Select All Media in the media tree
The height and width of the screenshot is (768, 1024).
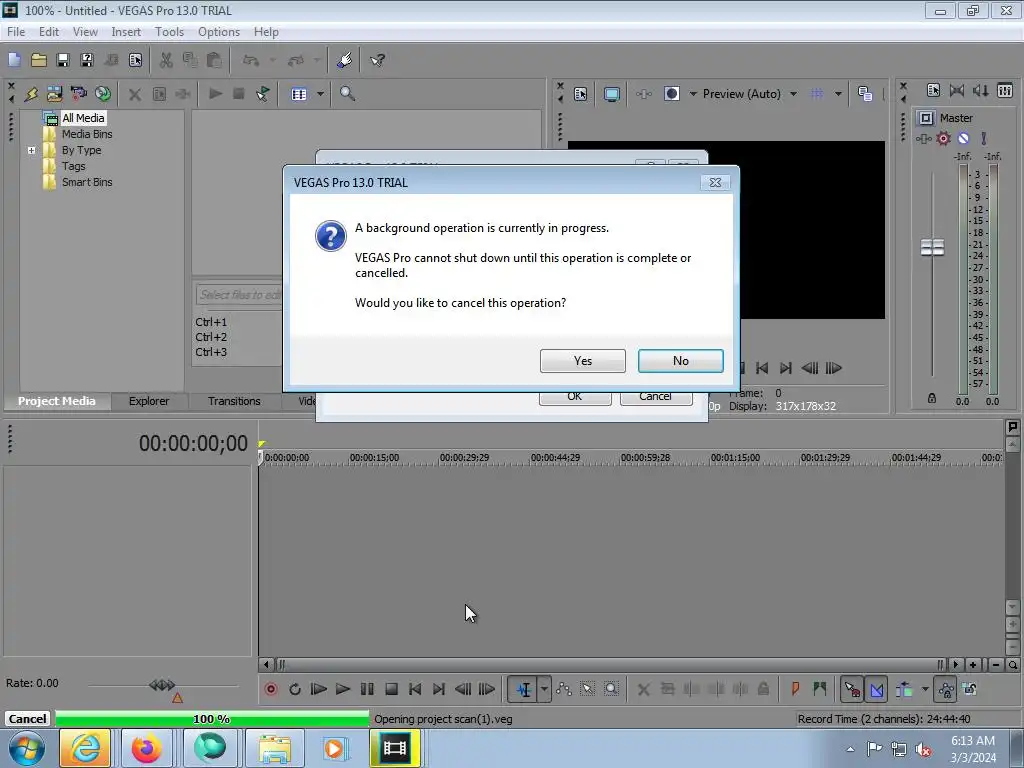coord(83,118)
